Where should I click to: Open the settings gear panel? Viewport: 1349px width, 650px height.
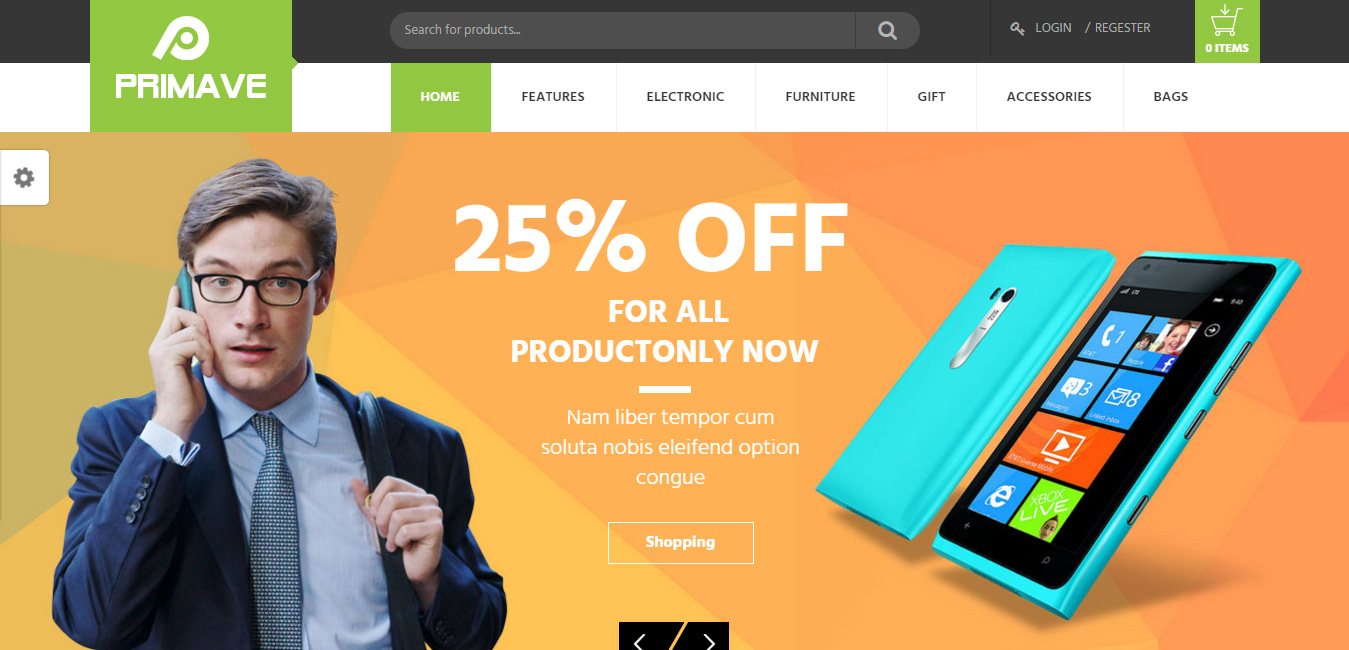pyautogui.click(x=24, y=178)
